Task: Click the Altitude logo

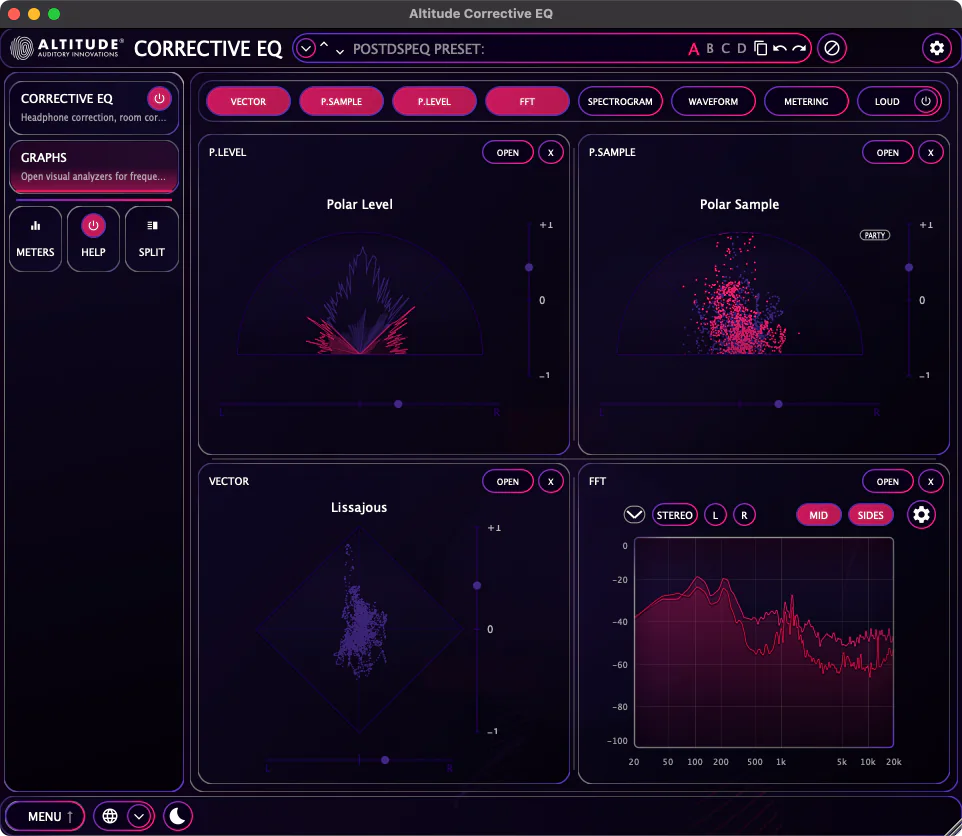Action: point(66,48)
